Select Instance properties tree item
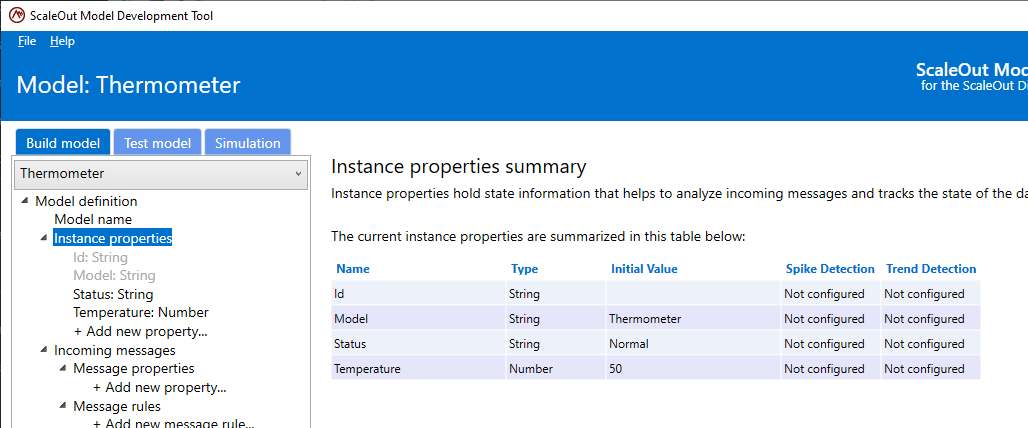Image resolution: width=1028 pixels, height=428 pixels. pos(113,239)
